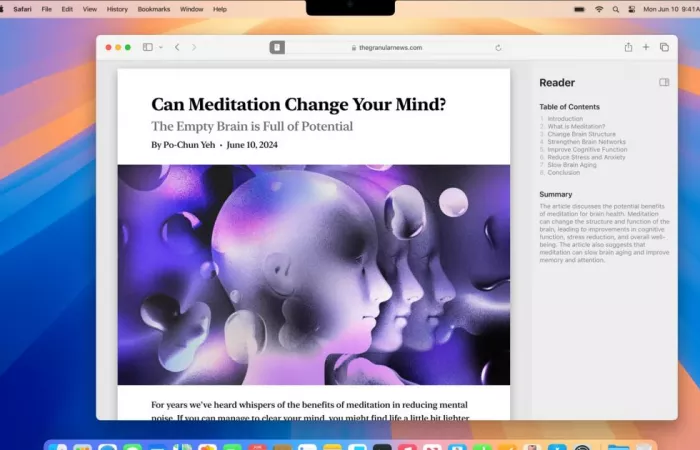The image size is (700, 450).
Task: Jump to "What is Meditation?" section
Action: click(576, 126)
